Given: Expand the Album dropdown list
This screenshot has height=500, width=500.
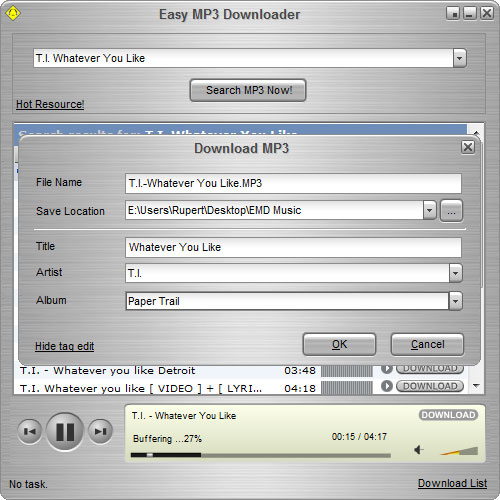Looking at the screenshot, I should (455, 301).
